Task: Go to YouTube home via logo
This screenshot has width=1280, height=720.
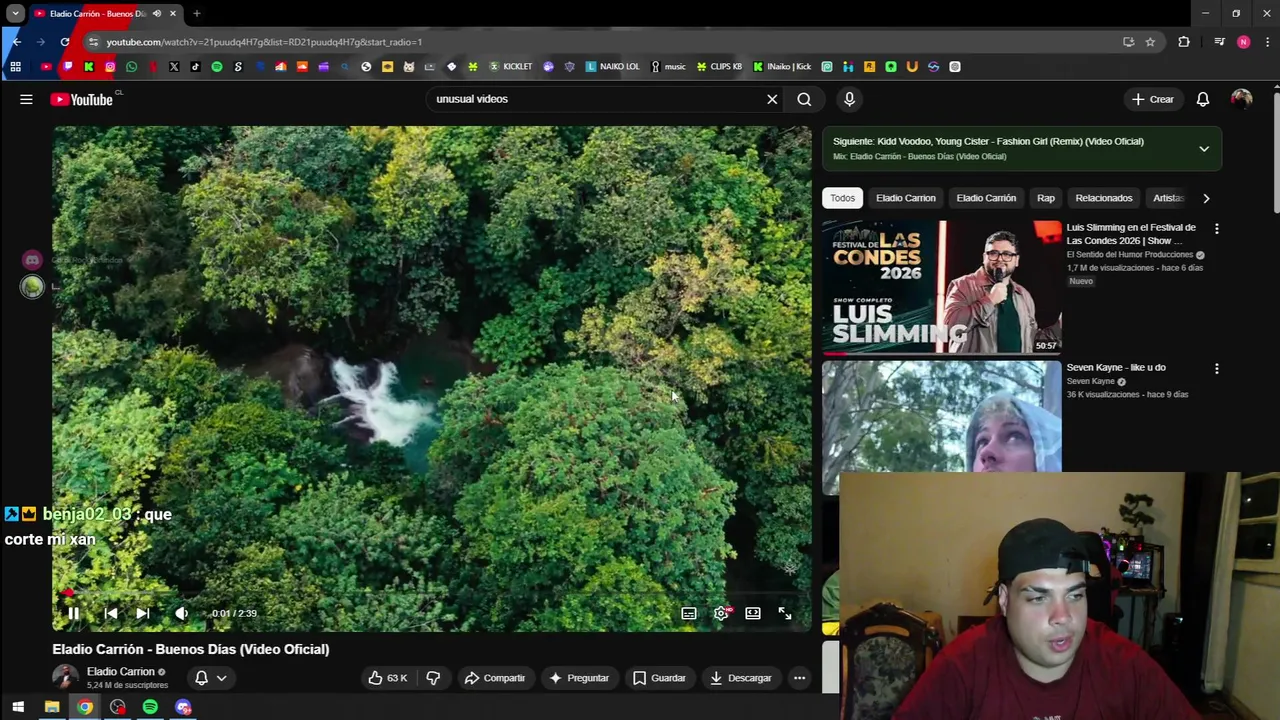Action: pos(81,99)
